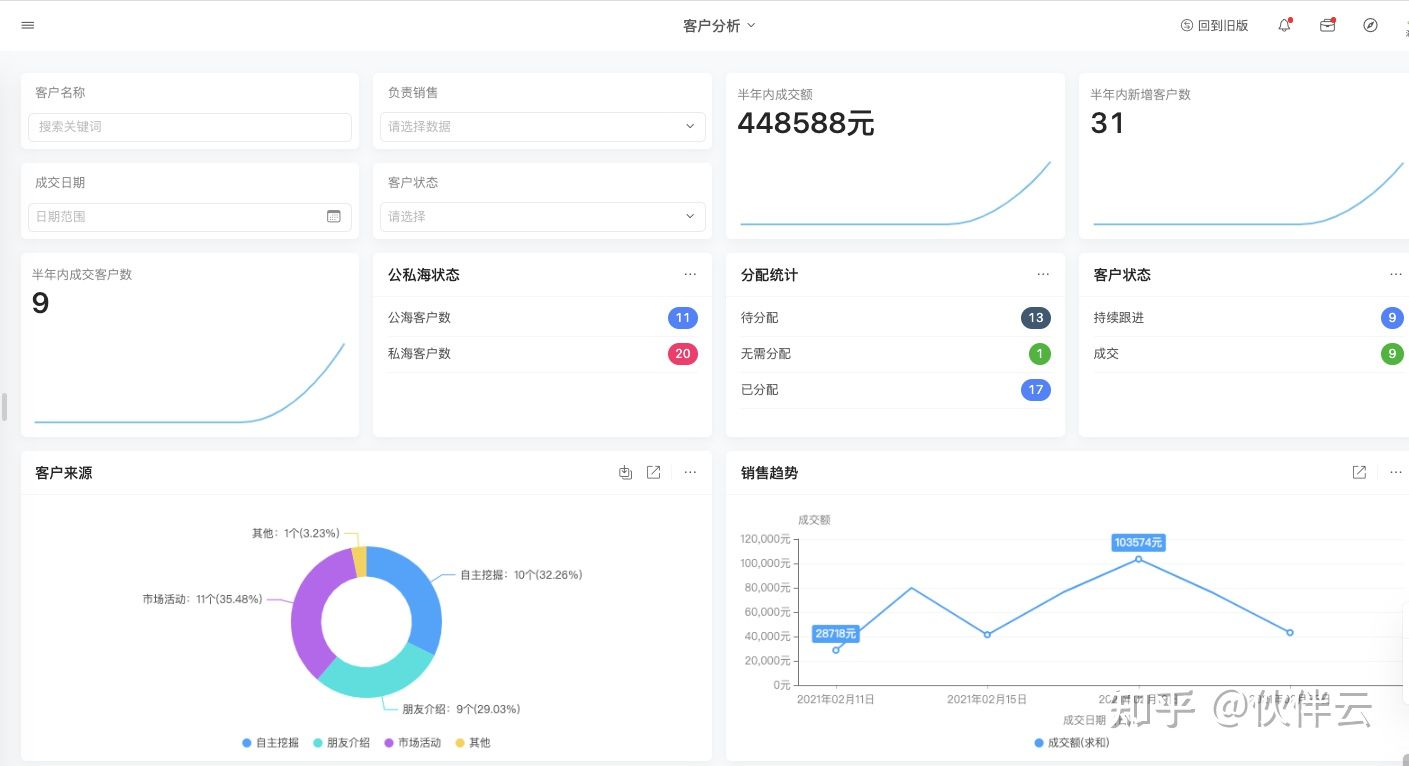Open the 负责销售 select dropdown
1409x766 pixels.
click(543, 127)
